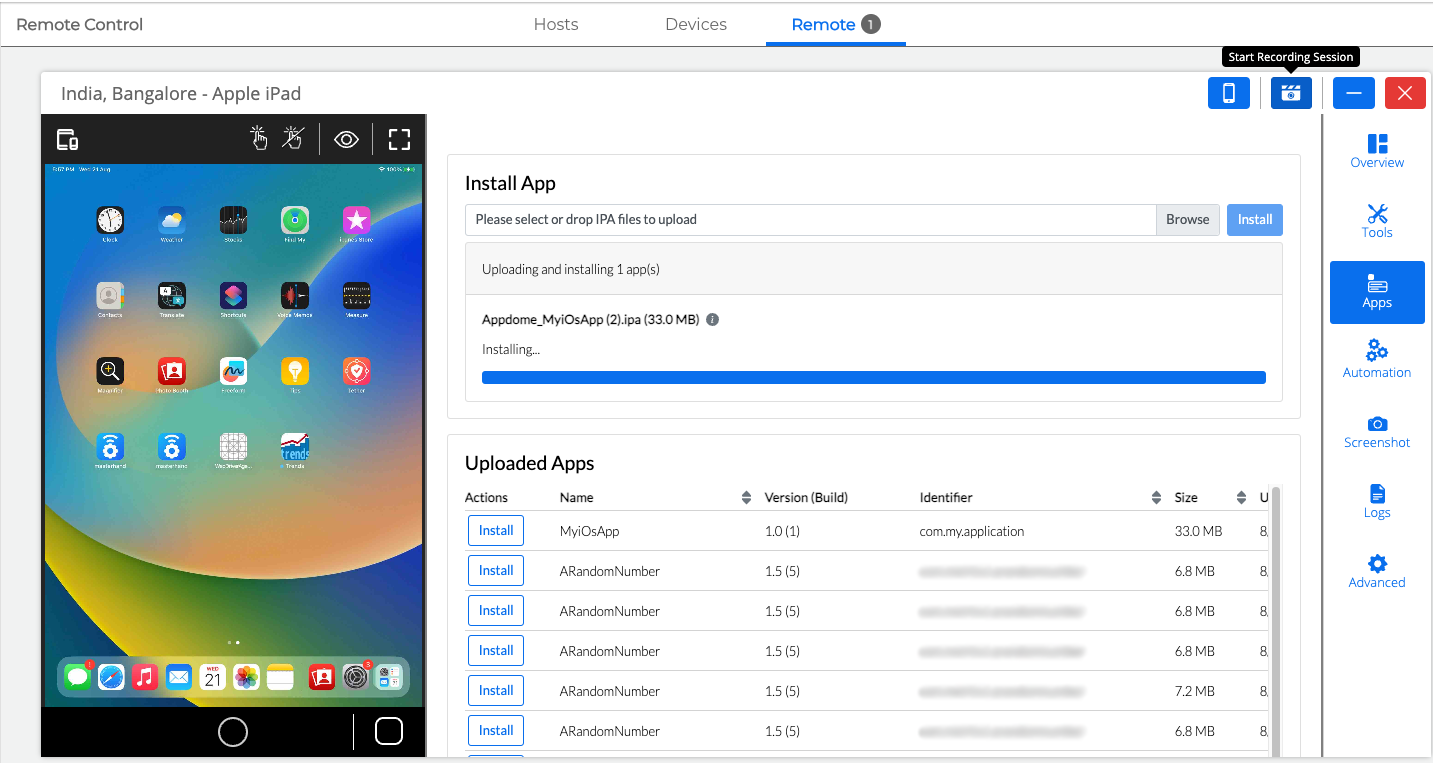Enable touch input on the remote device
Screen dimensions: 1433x763
(x=259, y=139)
